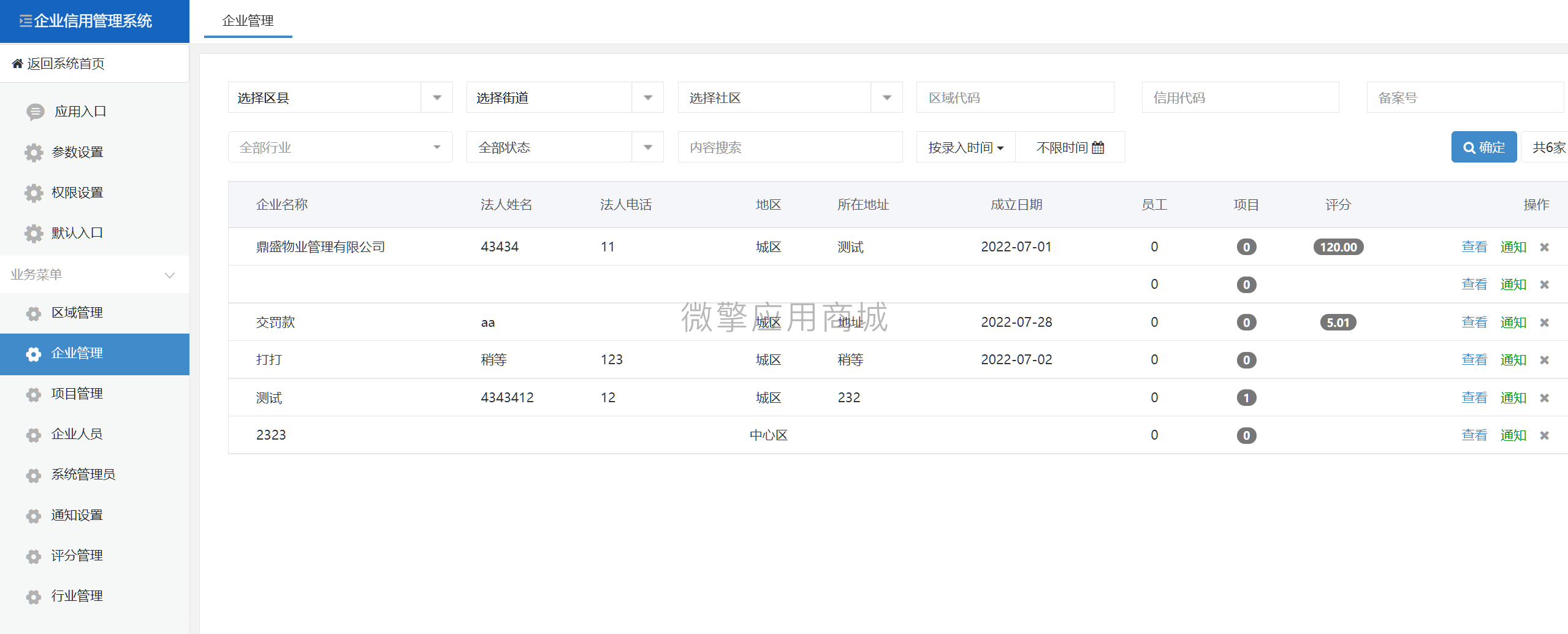Image resolution: width=1568 pixels, height=634 pixels.
Task: Focus the 区域代码 input field
Action: click(1015, 97)
